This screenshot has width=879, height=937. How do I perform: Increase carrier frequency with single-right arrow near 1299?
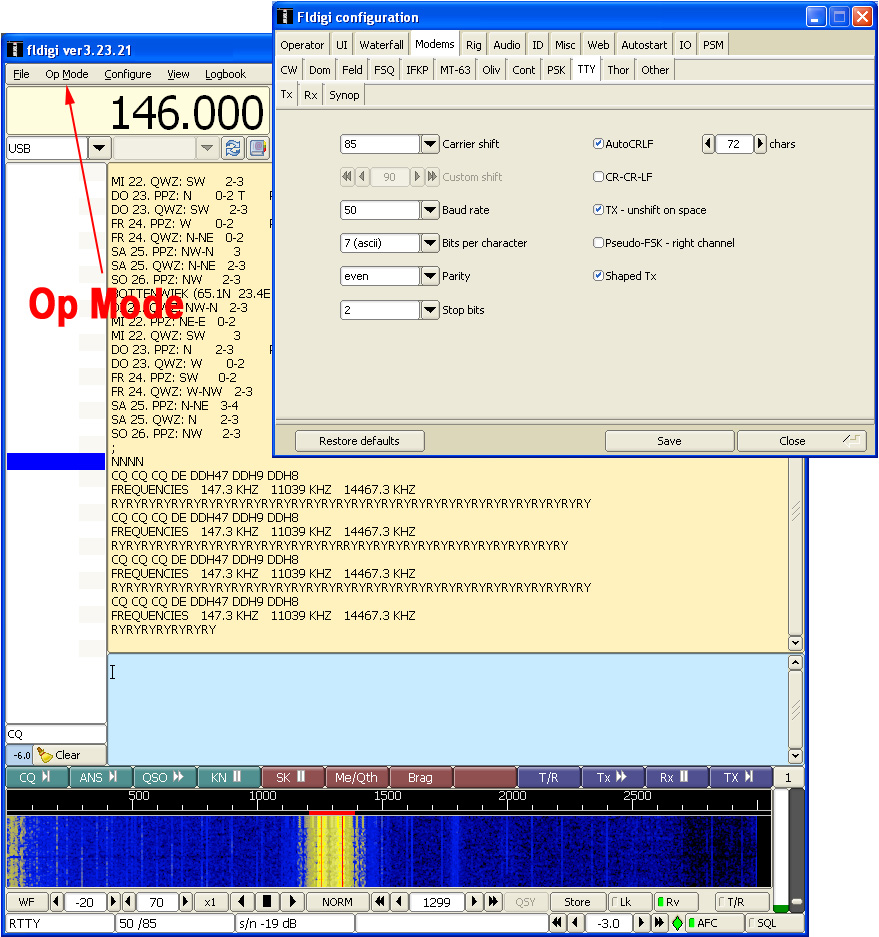474,901
